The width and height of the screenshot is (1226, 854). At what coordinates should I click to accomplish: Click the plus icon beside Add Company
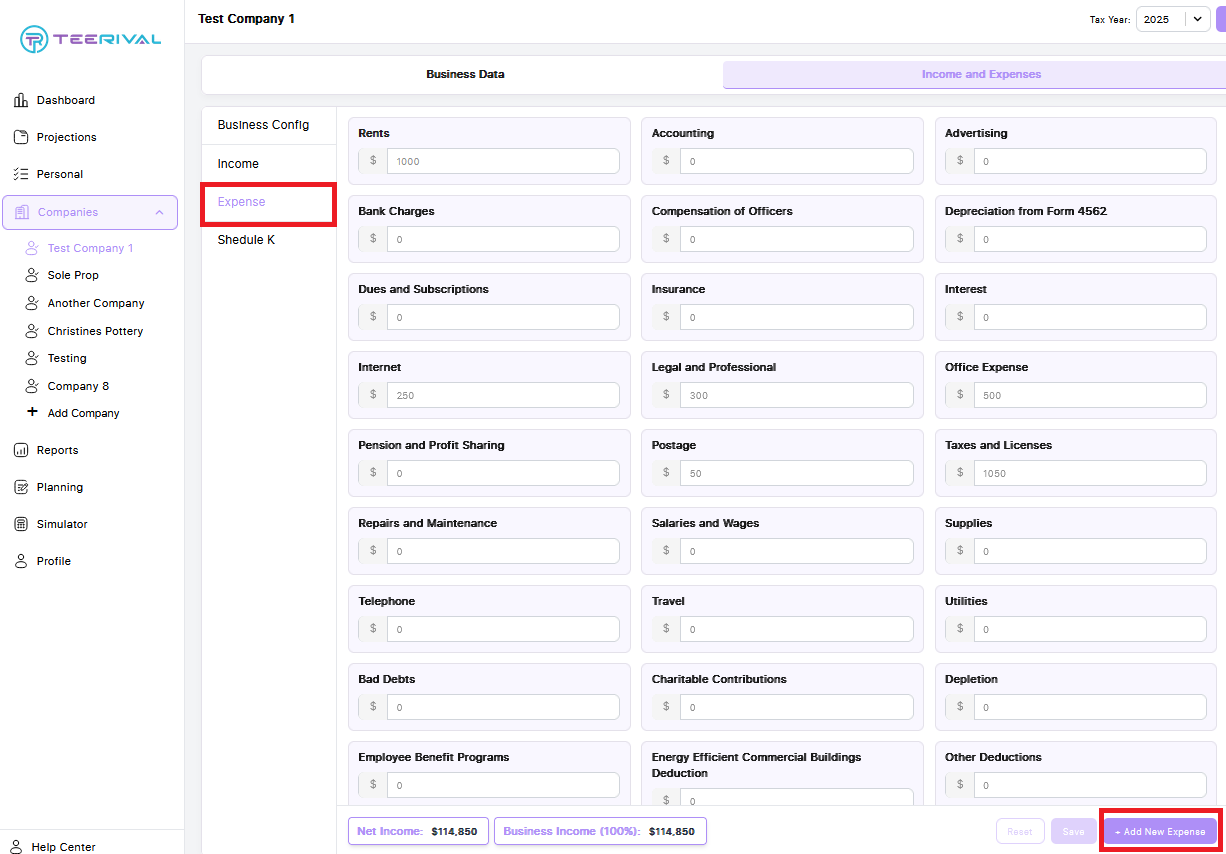tap(32, 412)
